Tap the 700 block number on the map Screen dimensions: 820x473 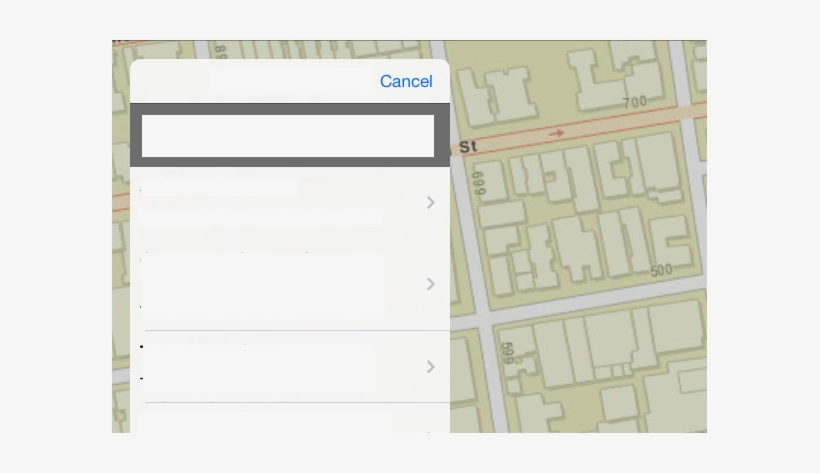635,101
